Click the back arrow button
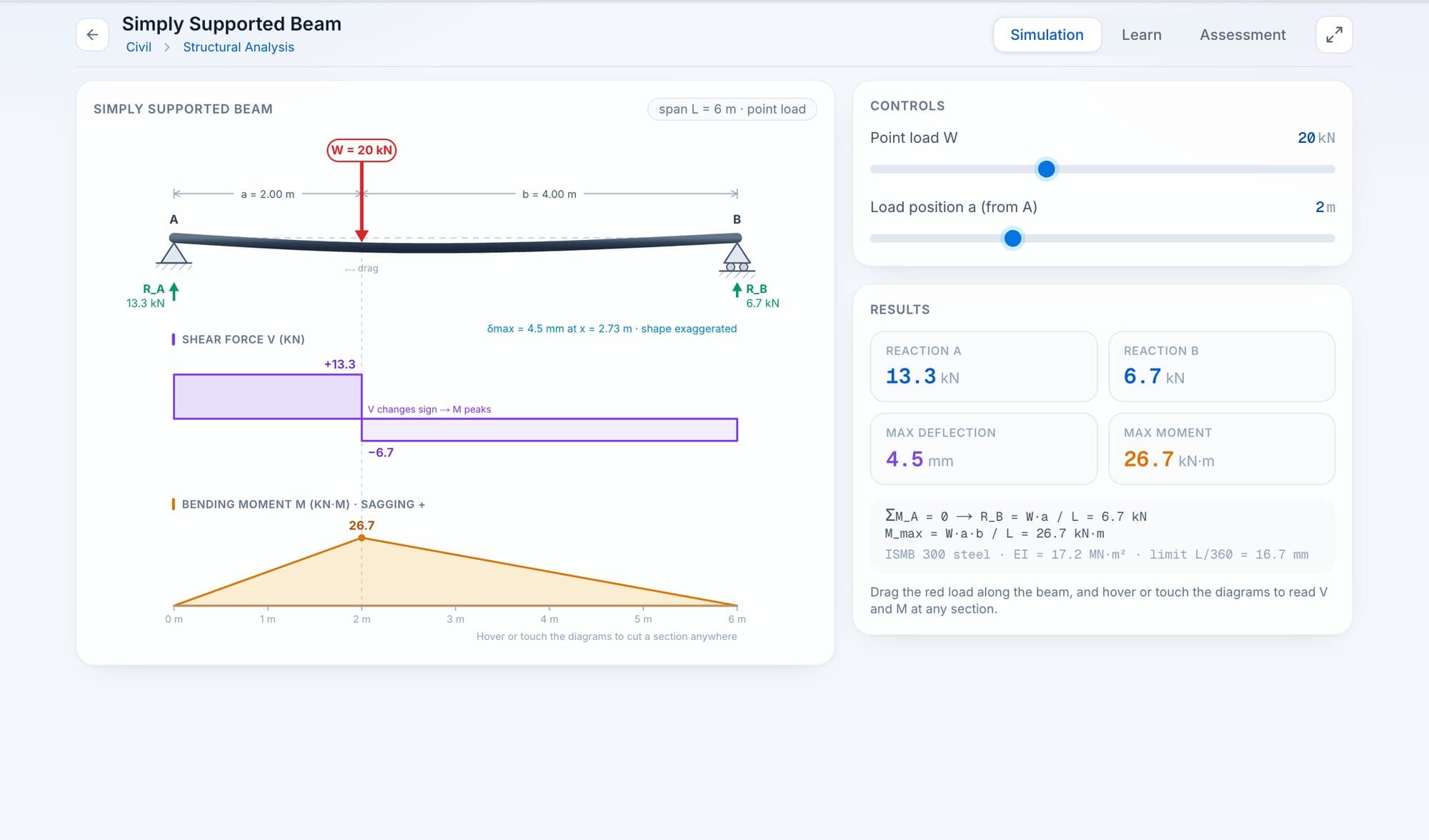 pos(92,34)
